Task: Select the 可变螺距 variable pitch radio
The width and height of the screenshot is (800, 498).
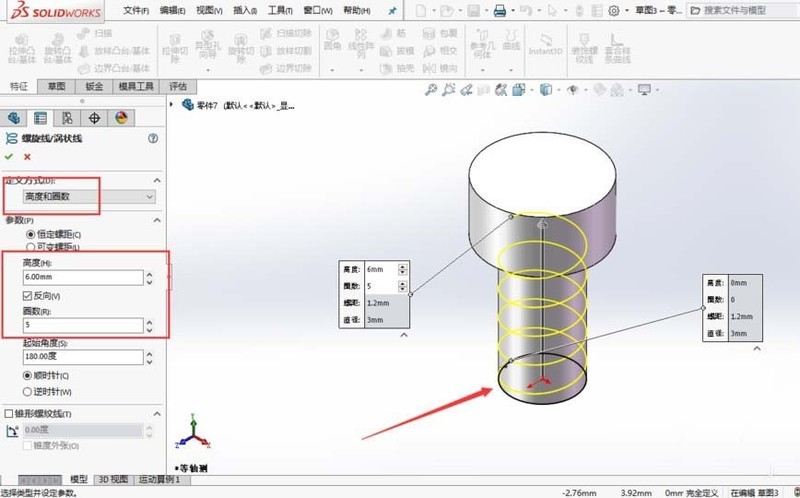Action: [x=30, y=247]
